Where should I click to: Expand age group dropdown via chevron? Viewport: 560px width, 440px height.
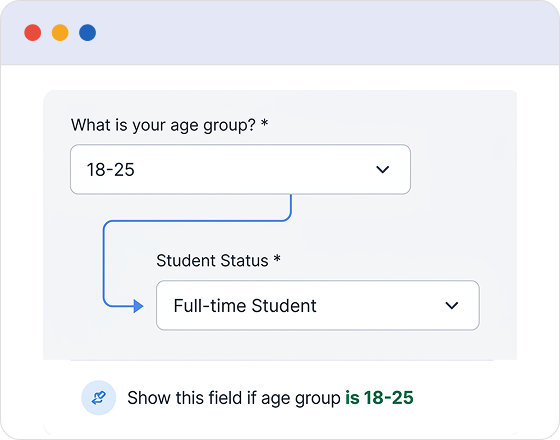pos(382,169)
